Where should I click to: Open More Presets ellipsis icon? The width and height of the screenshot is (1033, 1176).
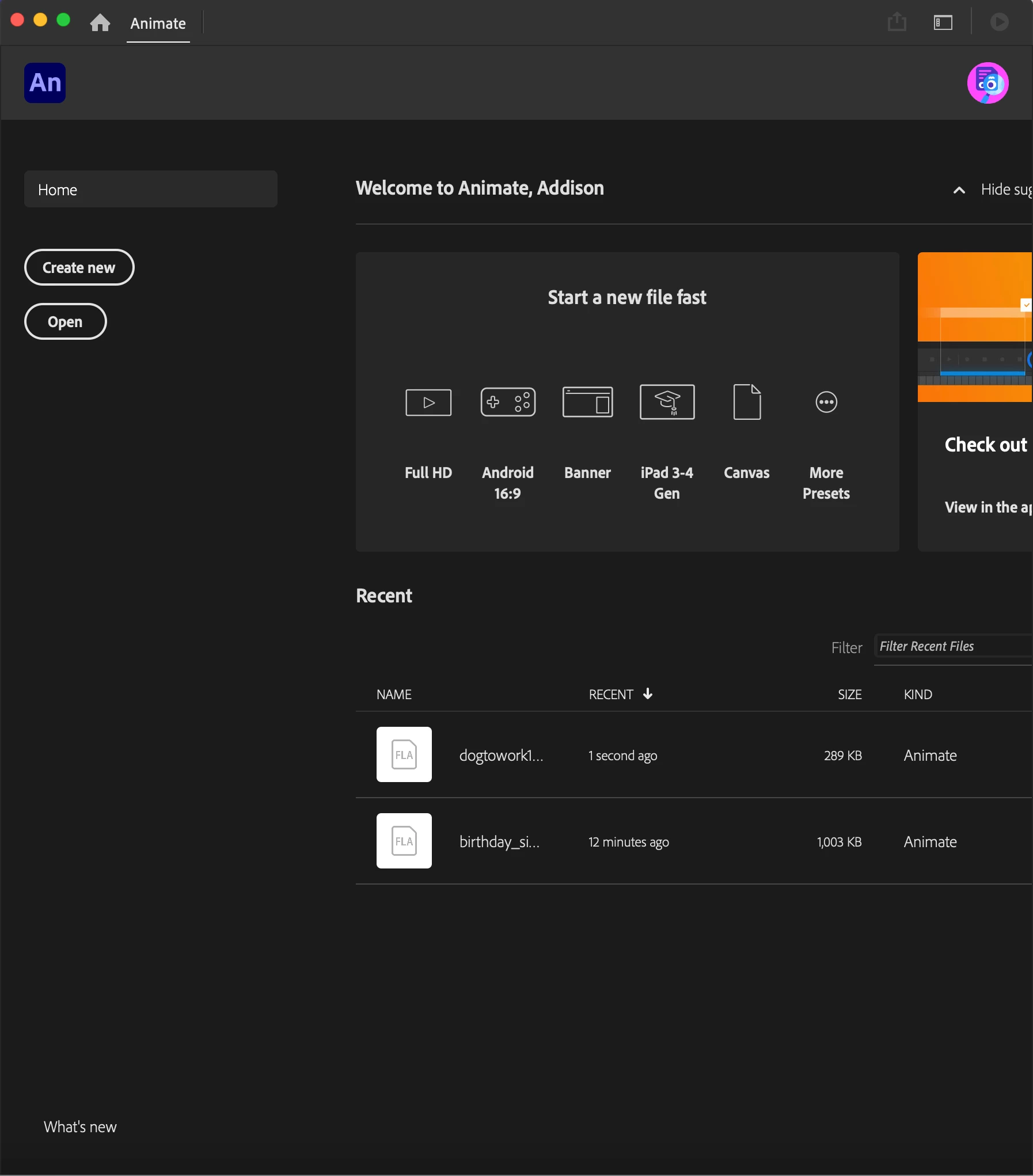tap(826, 402)
